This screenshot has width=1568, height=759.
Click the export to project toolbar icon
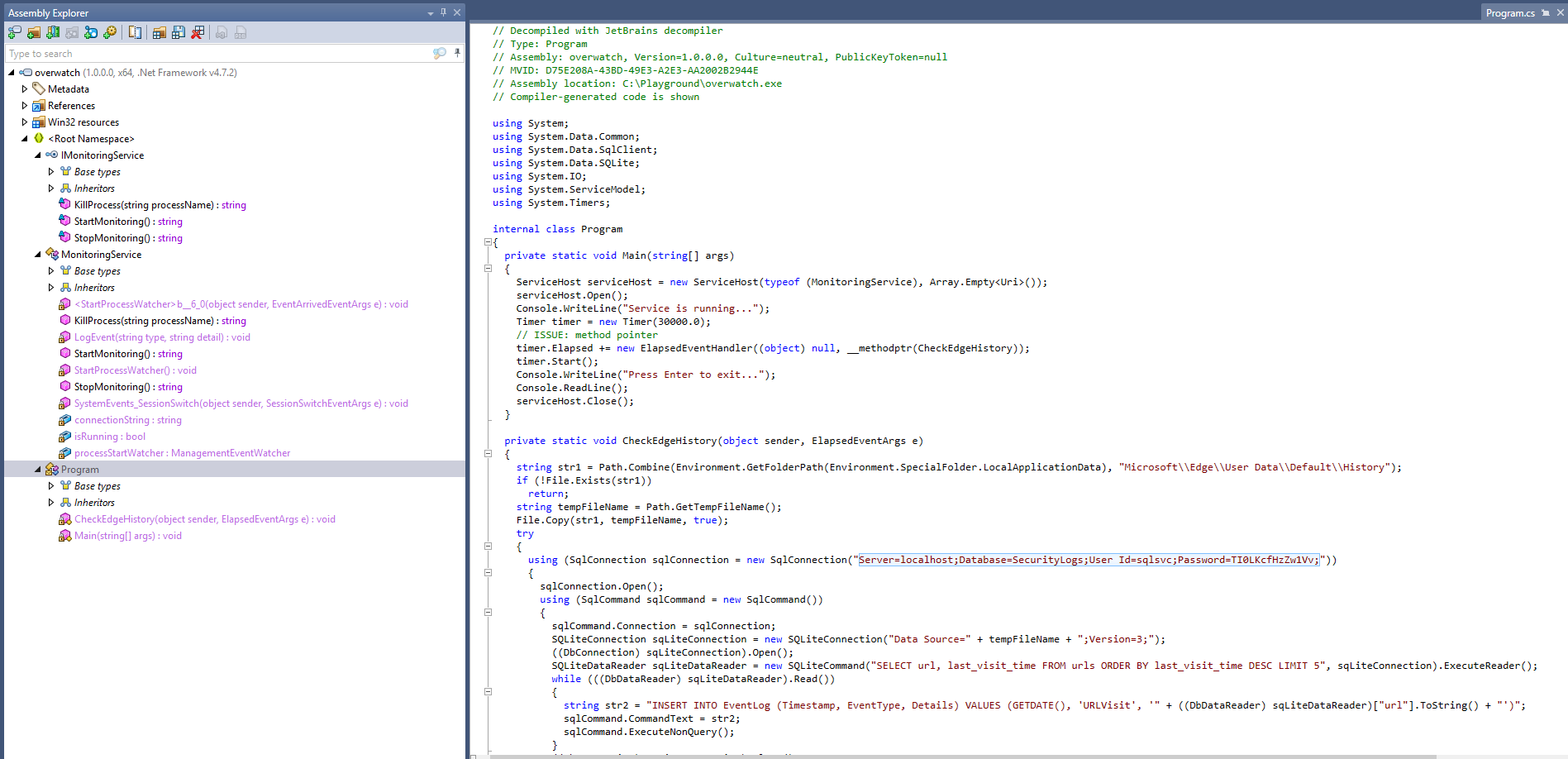click(222, 32)
